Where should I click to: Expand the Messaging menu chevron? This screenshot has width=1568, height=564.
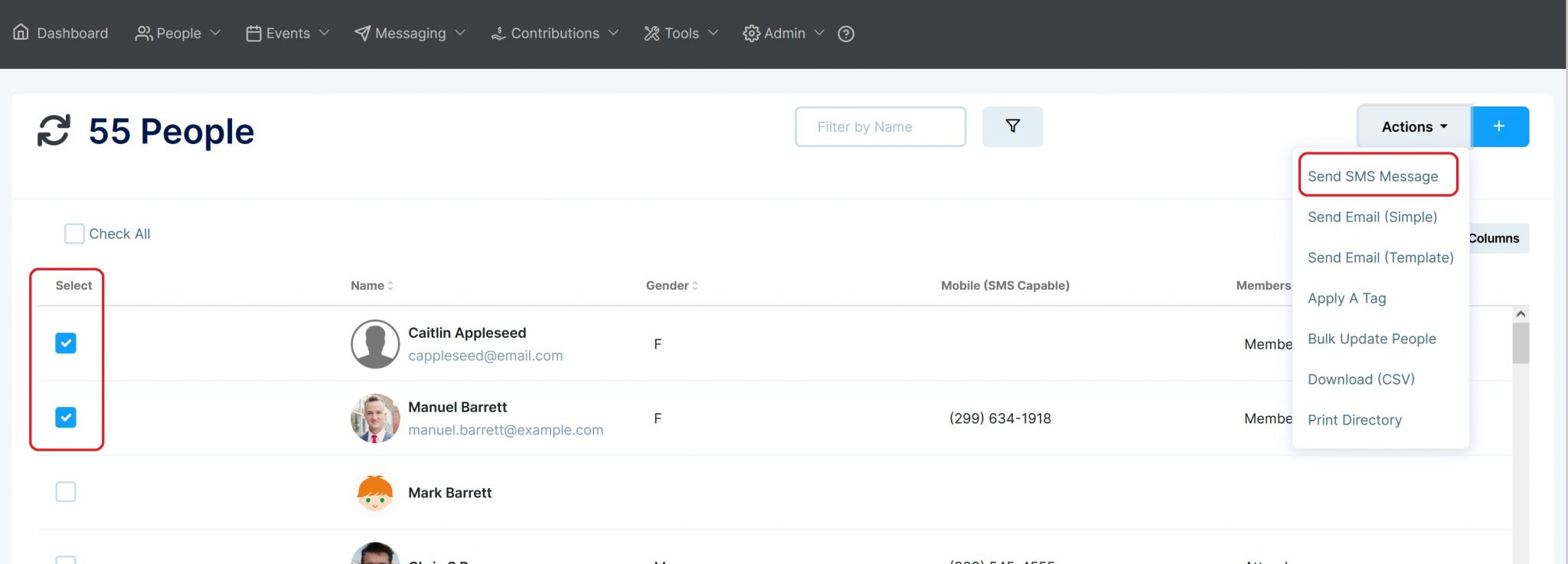pos(460,33)
